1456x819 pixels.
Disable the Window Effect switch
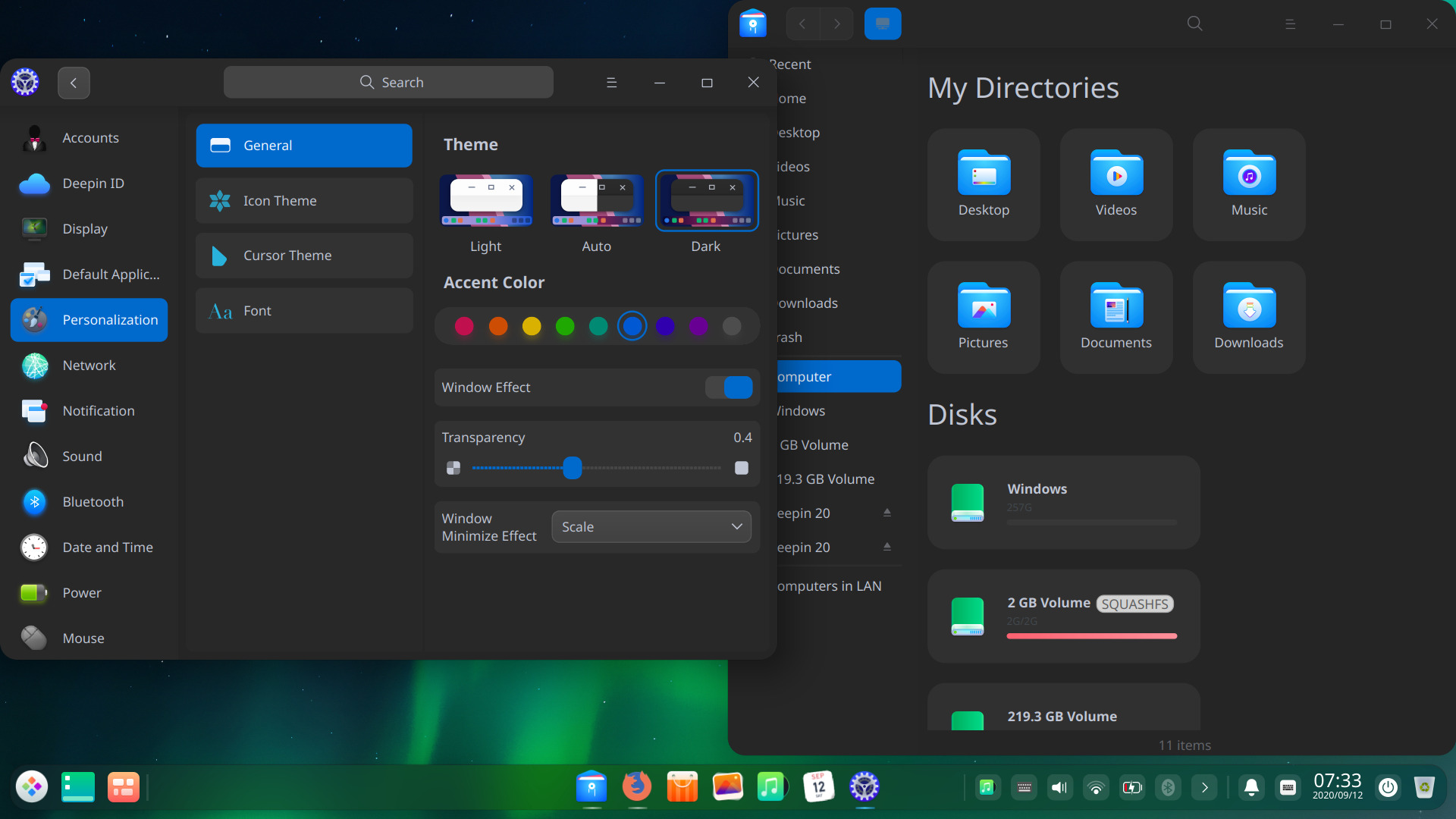pyautogui.click(x=728, y=387)
